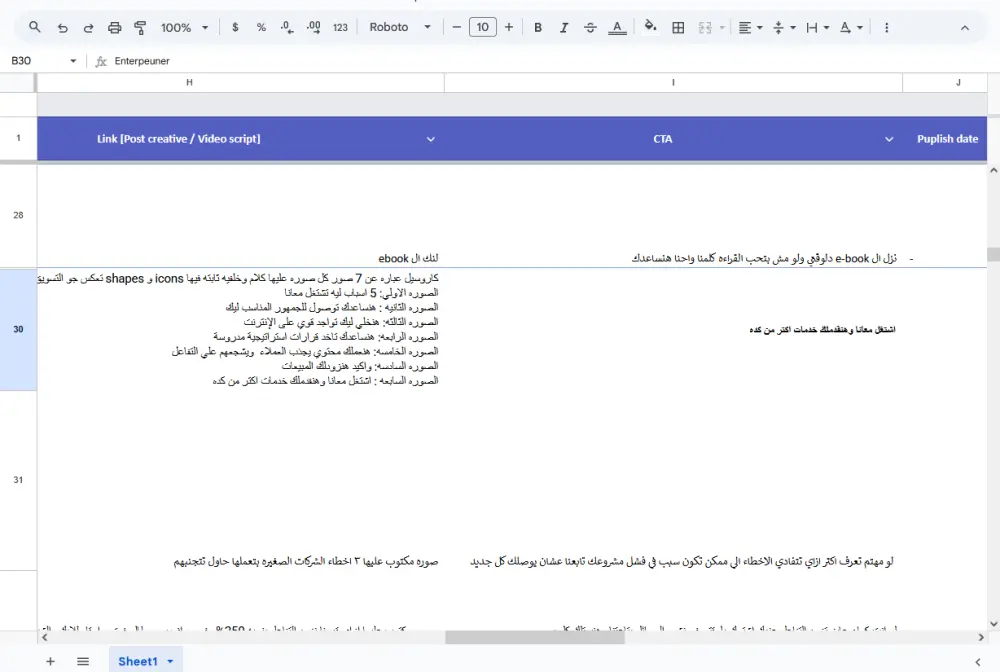Open the text color picker
Image resolution: width=1000 pixels, height=672 pixels.
pos(617,27)
